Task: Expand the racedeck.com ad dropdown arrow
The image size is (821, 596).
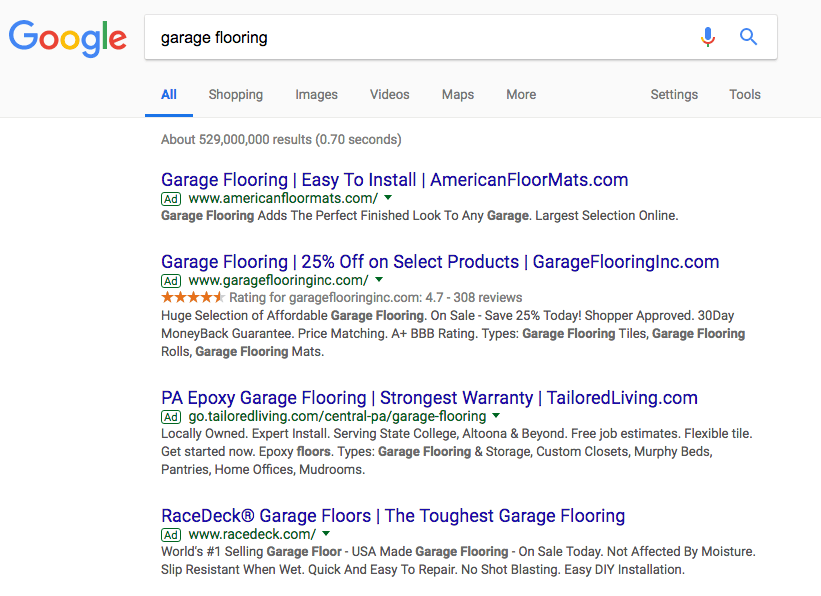Action: pyautogui.click(x=326, y=534)
